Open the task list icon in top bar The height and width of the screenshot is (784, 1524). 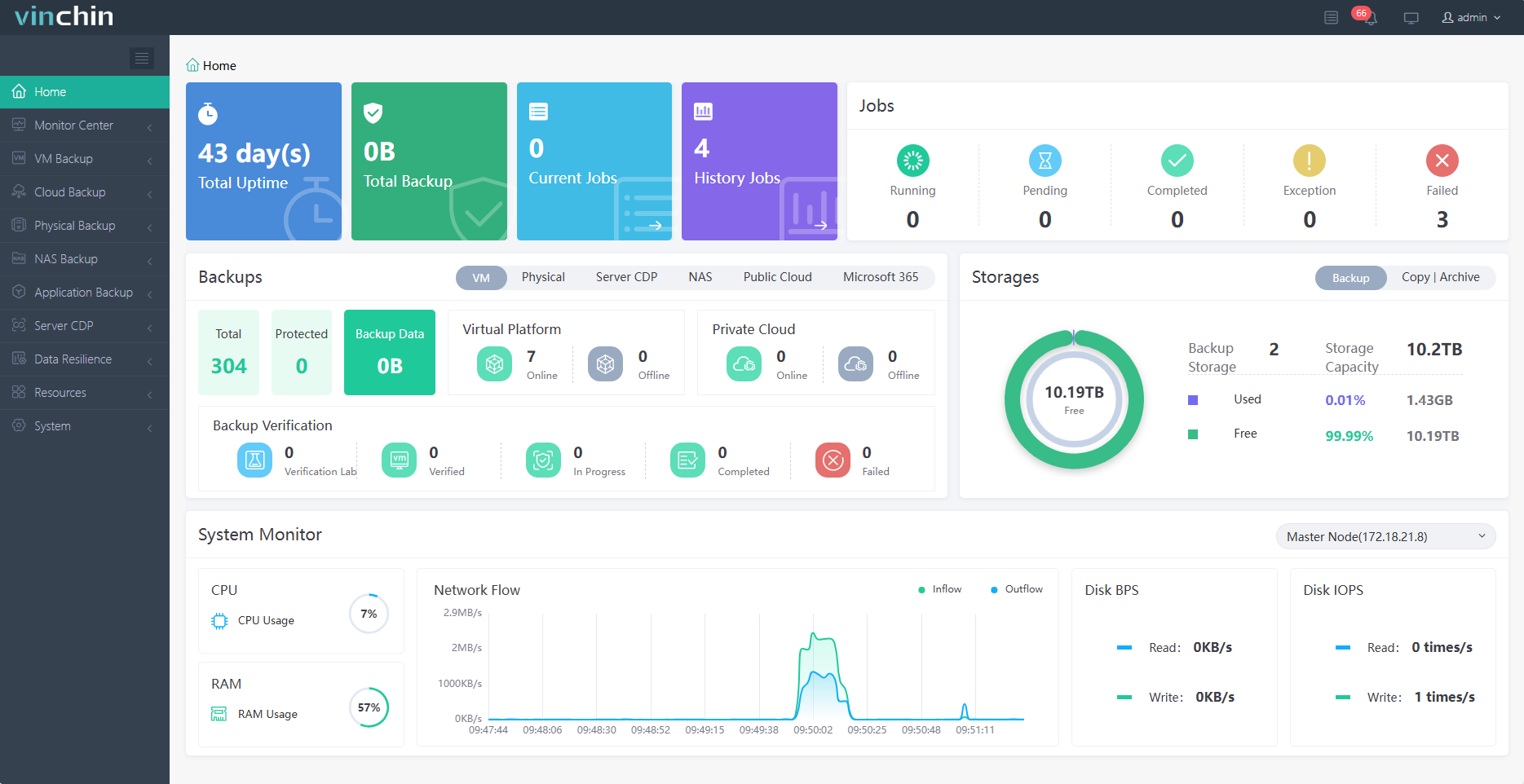click(1332, 17)
